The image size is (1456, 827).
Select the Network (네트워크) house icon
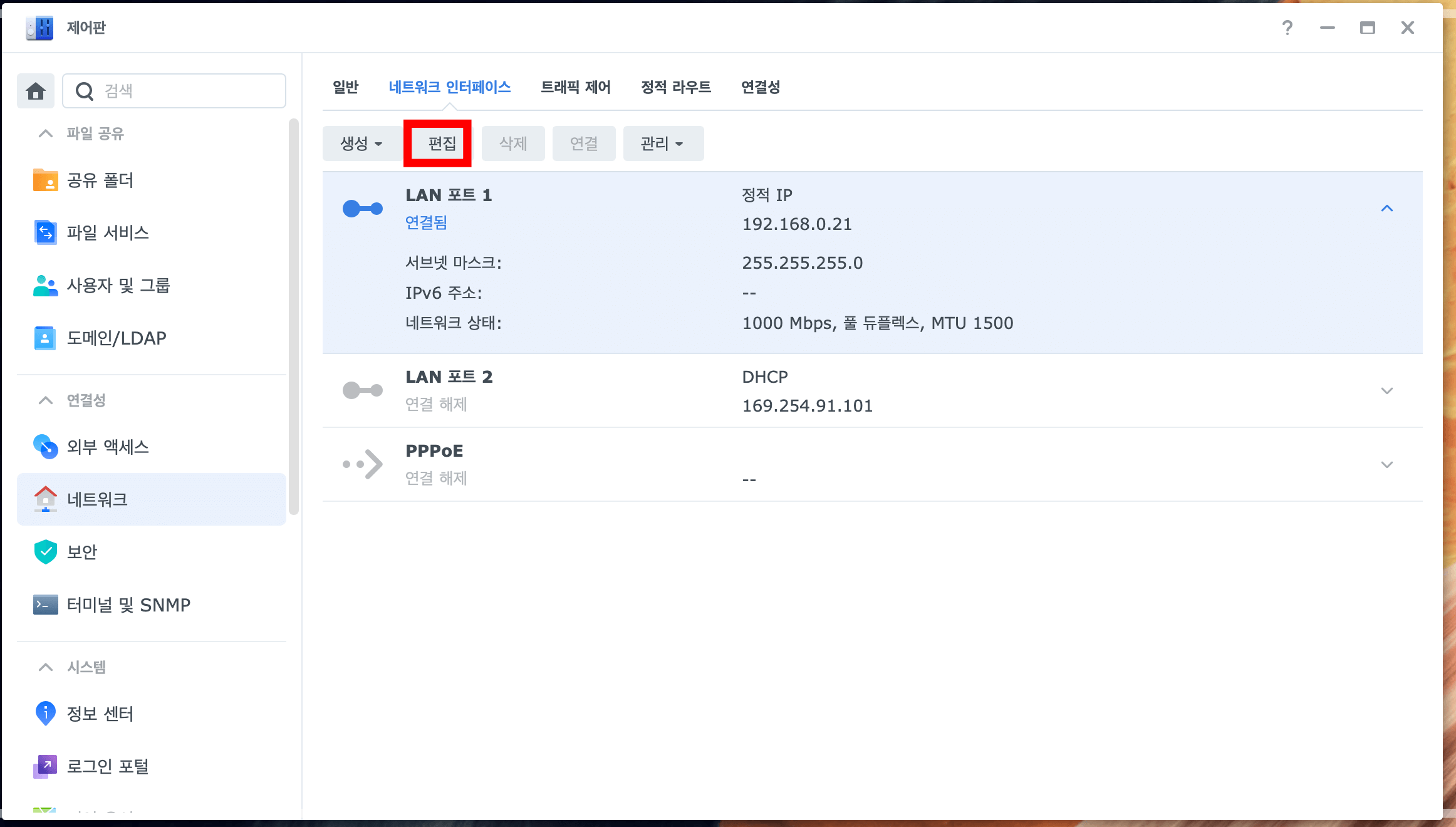45,499
